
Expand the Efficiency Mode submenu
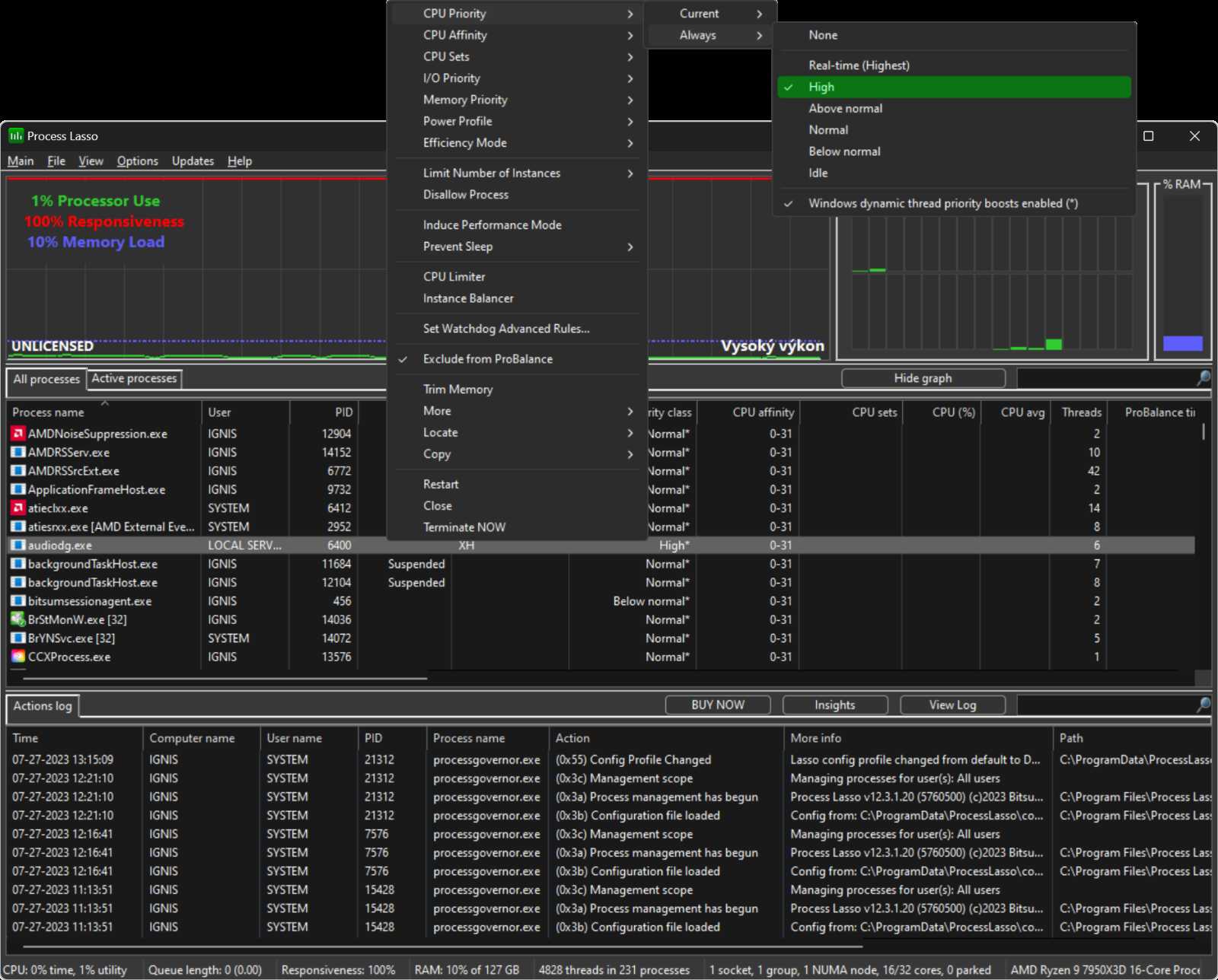[518, 143]
